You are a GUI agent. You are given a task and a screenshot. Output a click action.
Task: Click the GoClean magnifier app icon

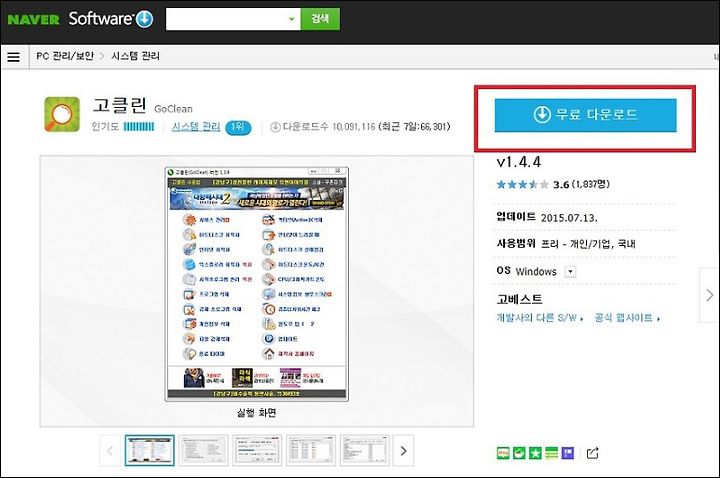click(62, 114)
